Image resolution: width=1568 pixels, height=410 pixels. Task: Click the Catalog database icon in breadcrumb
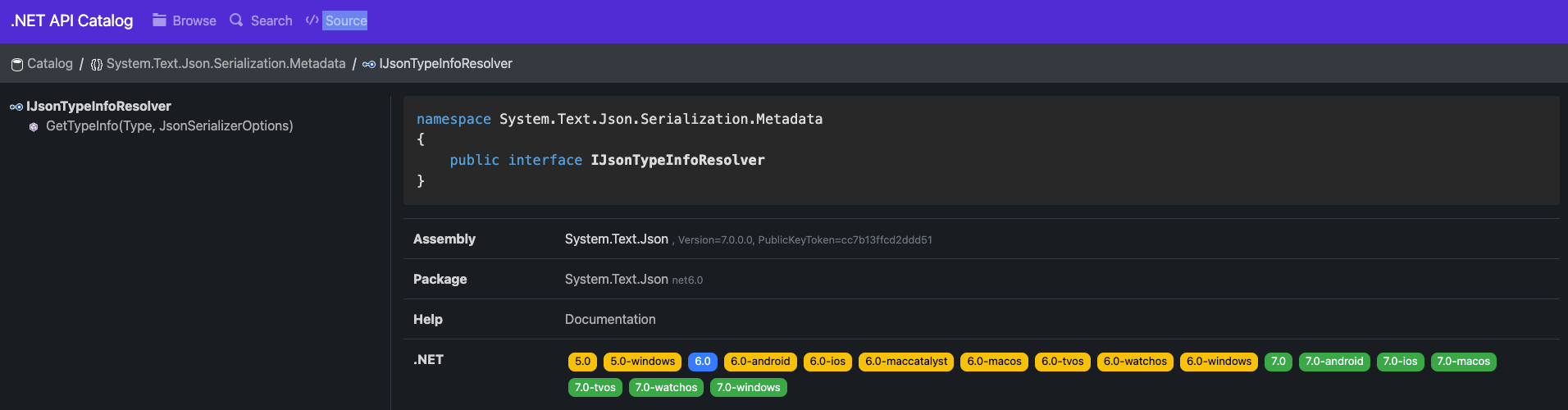16,64
